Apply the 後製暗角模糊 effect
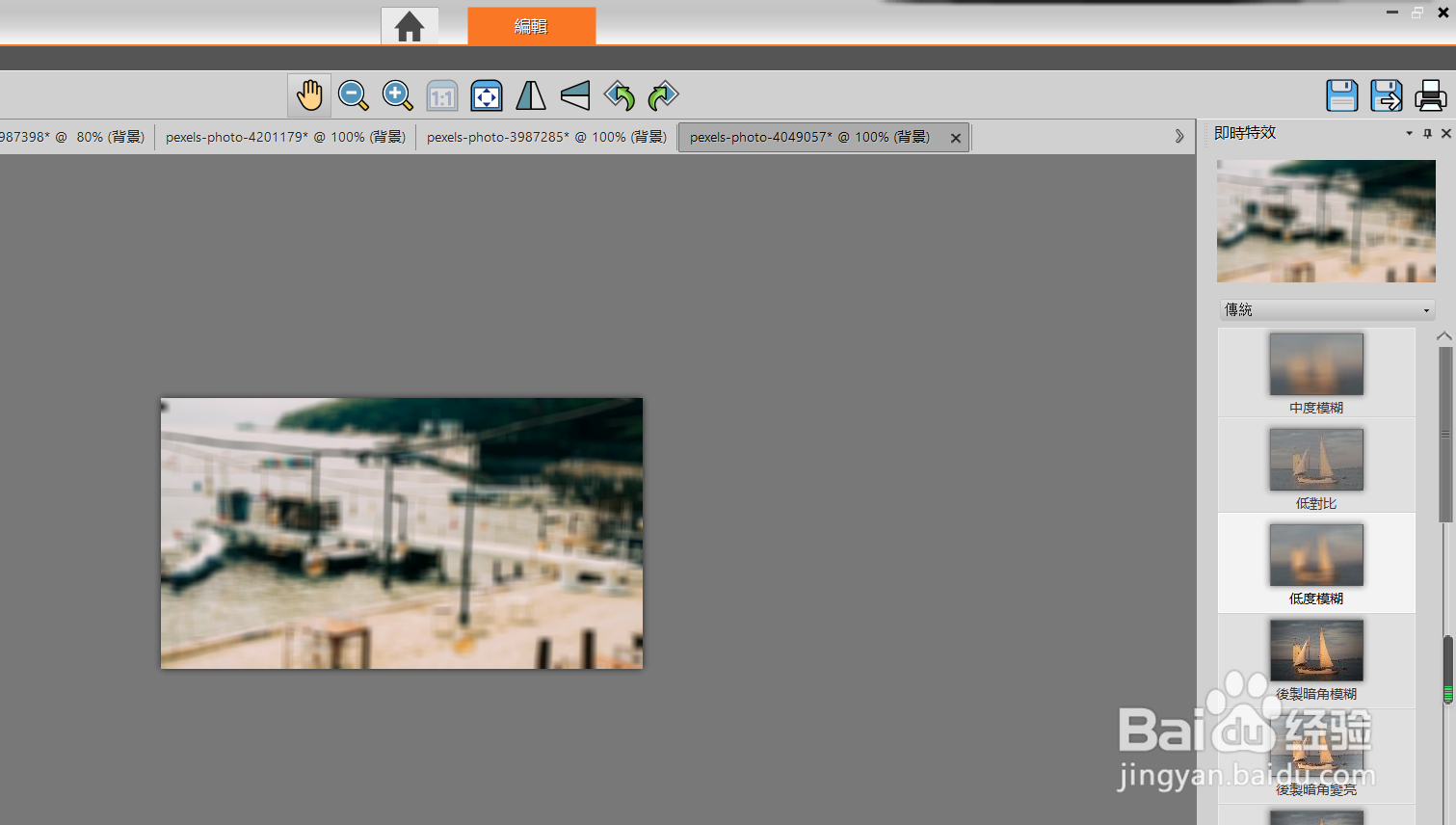This screenshot has width=1456, height=825. pos(1316,660)
